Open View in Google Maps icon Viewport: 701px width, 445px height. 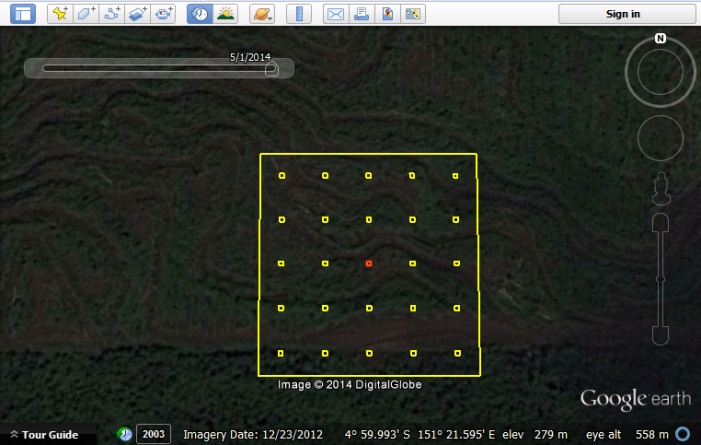[413, 14]
